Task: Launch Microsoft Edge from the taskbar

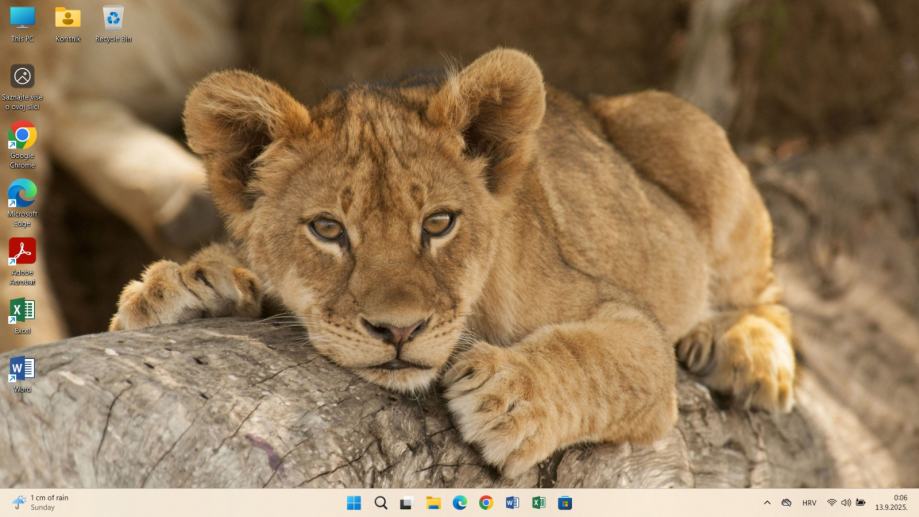Action: [x=460, y=503]
